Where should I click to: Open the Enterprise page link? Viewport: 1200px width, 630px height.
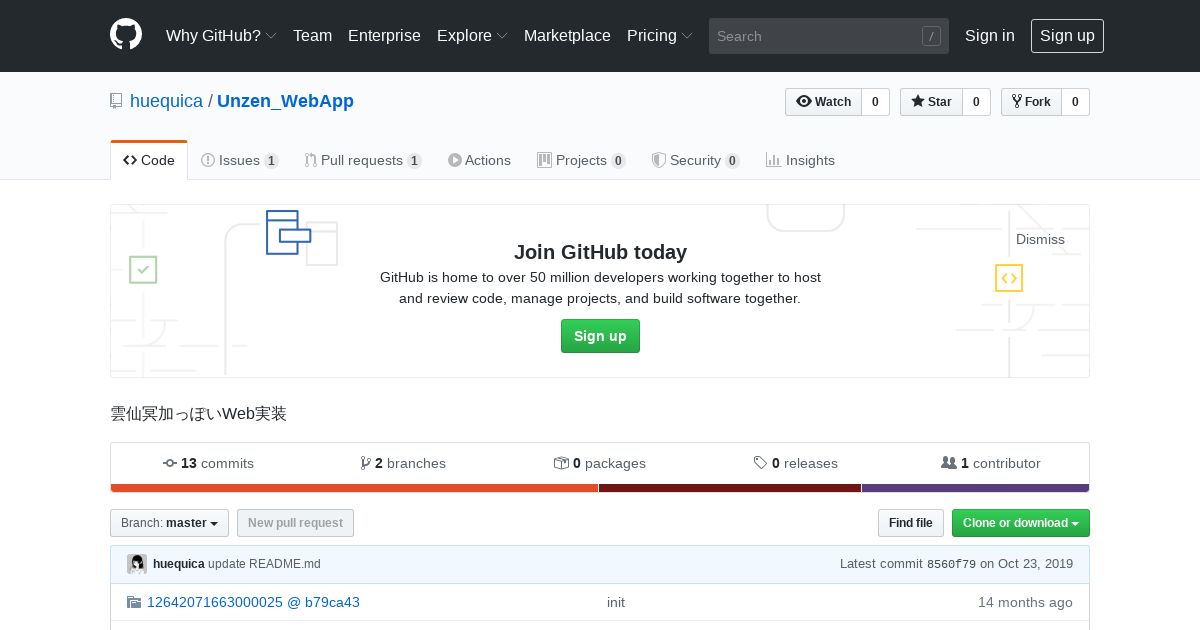pos(384,35)
